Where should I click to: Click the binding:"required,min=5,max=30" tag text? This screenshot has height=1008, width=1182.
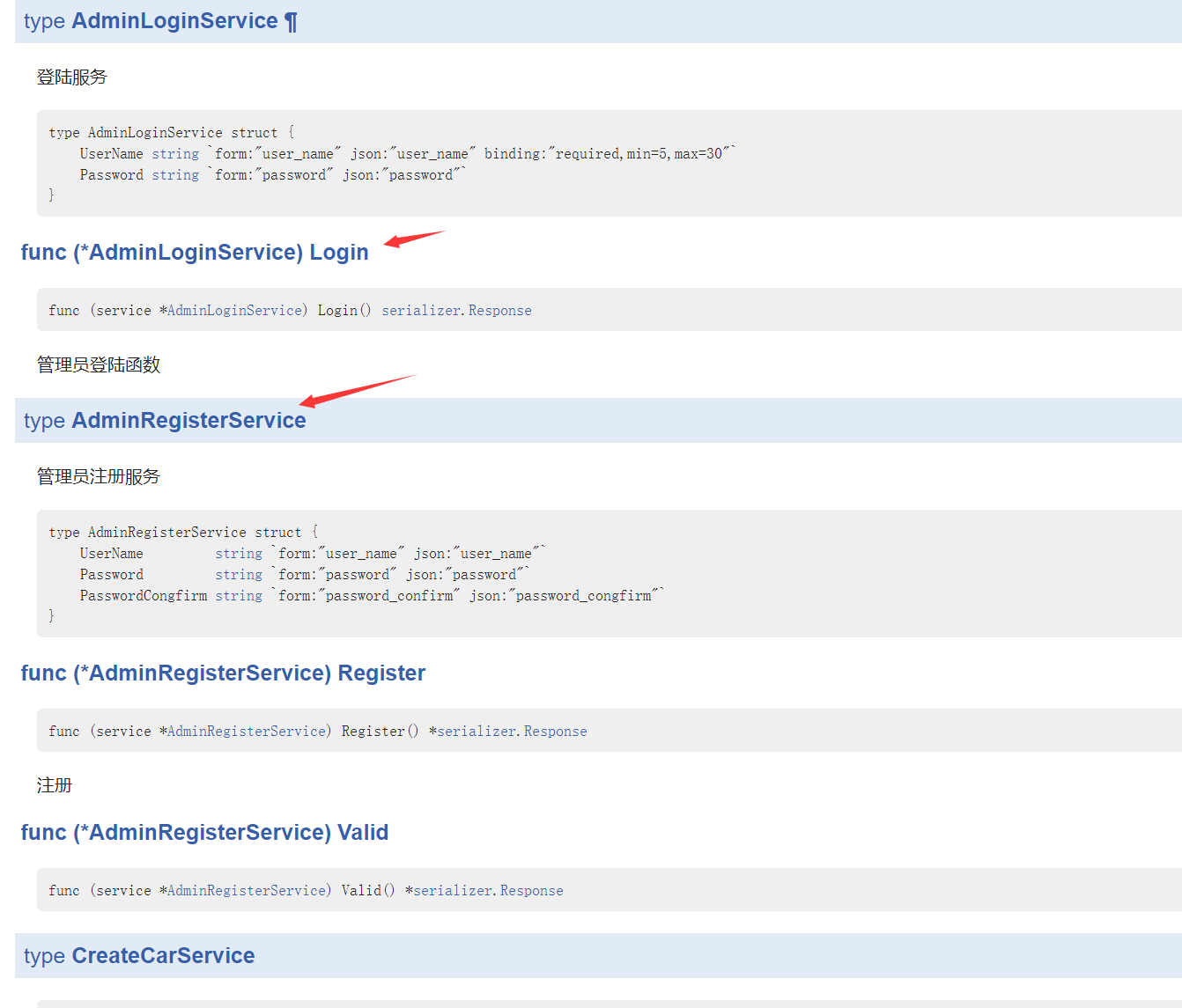click(608, 153)
